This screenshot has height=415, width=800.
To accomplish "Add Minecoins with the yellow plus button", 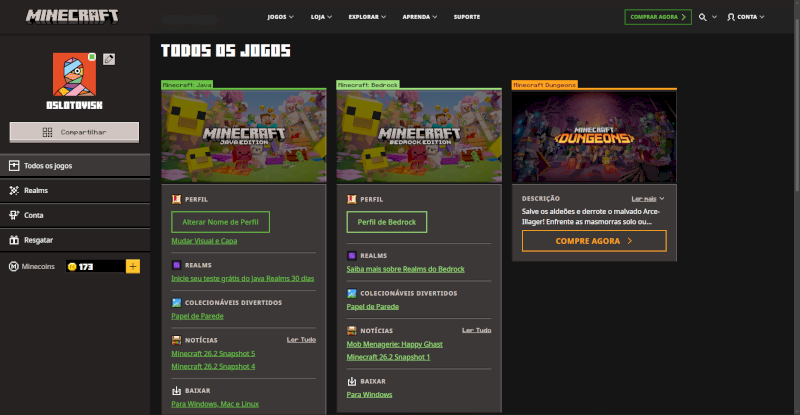I will [x=133, y=266].
